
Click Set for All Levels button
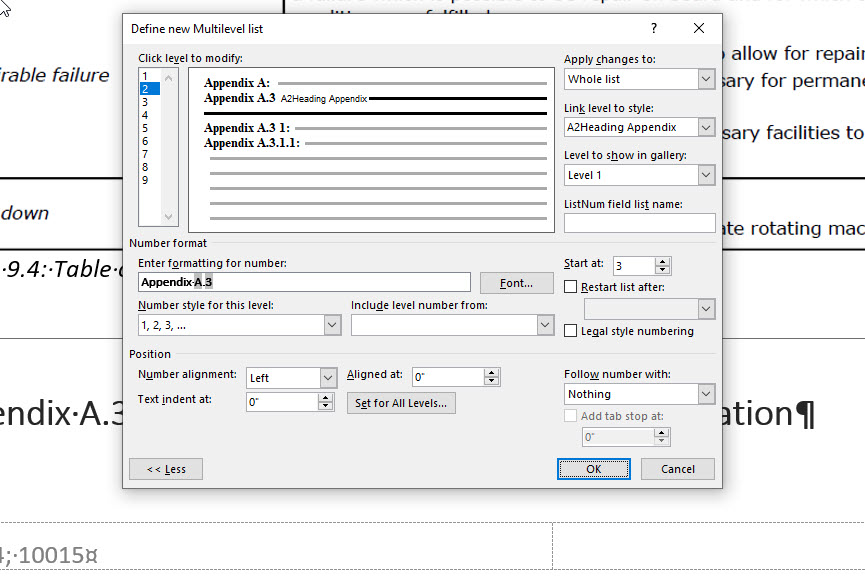click(401, 403)
